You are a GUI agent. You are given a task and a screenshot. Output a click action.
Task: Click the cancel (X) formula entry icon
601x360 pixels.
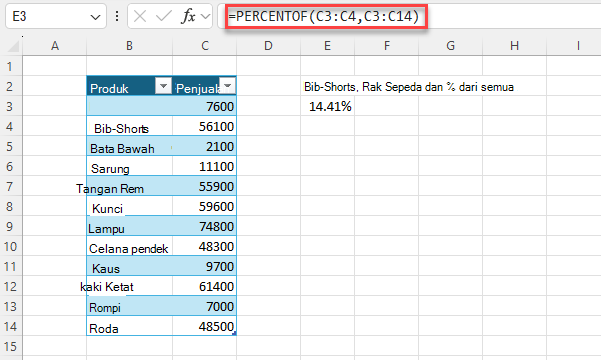[140, 16]
